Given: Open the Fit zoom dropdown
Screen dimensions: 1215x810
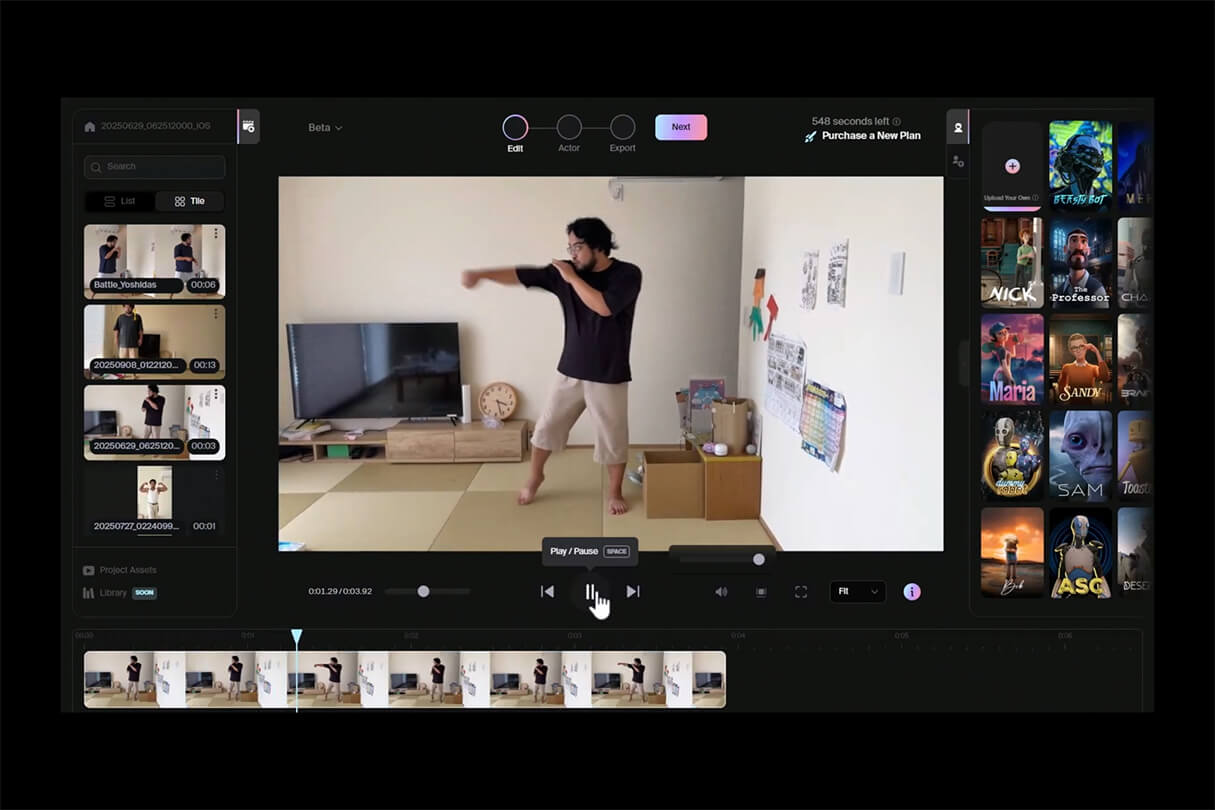Looking at the screenshot, I should 857,591.
